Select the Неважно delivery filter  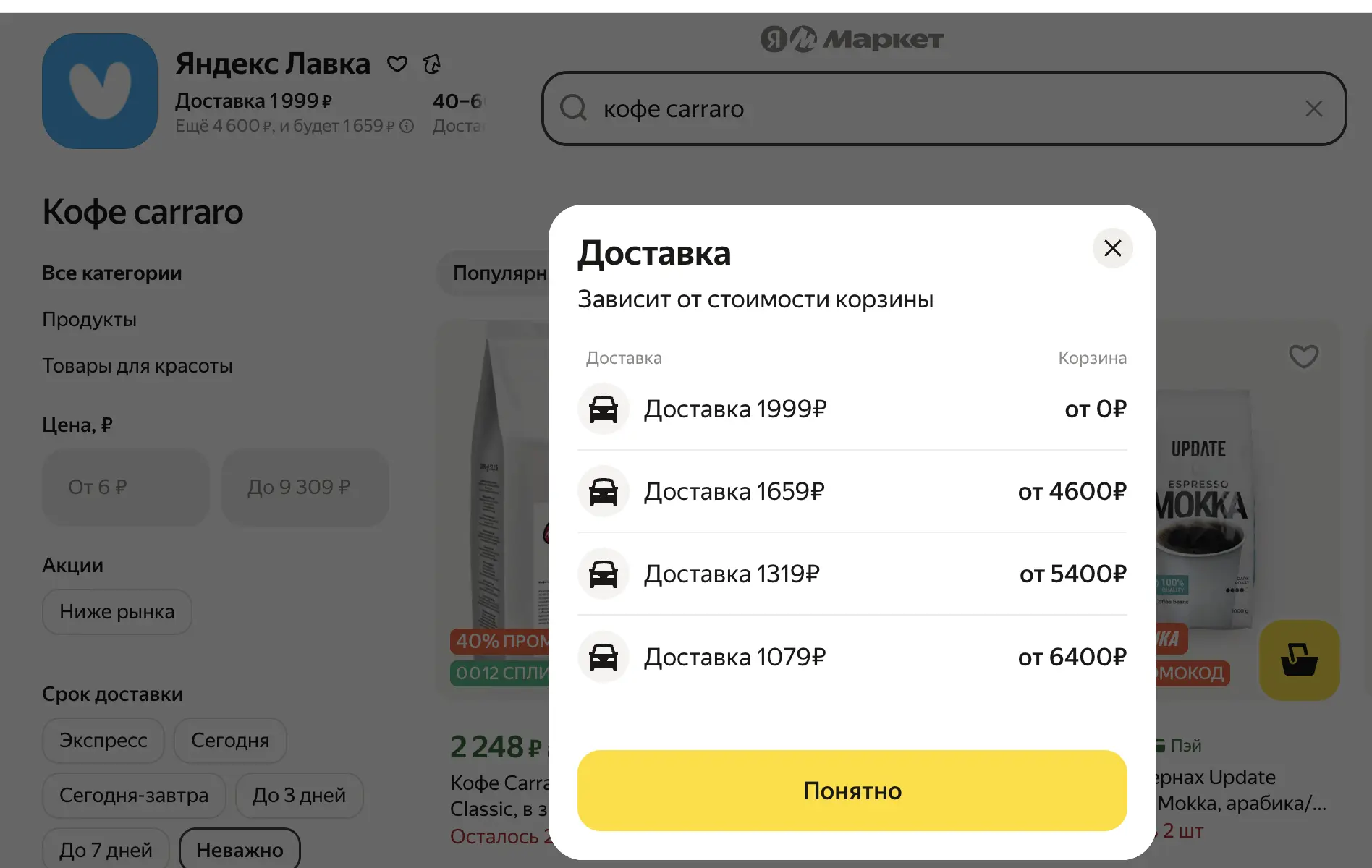pyautogui.click(x=240, y=848)
